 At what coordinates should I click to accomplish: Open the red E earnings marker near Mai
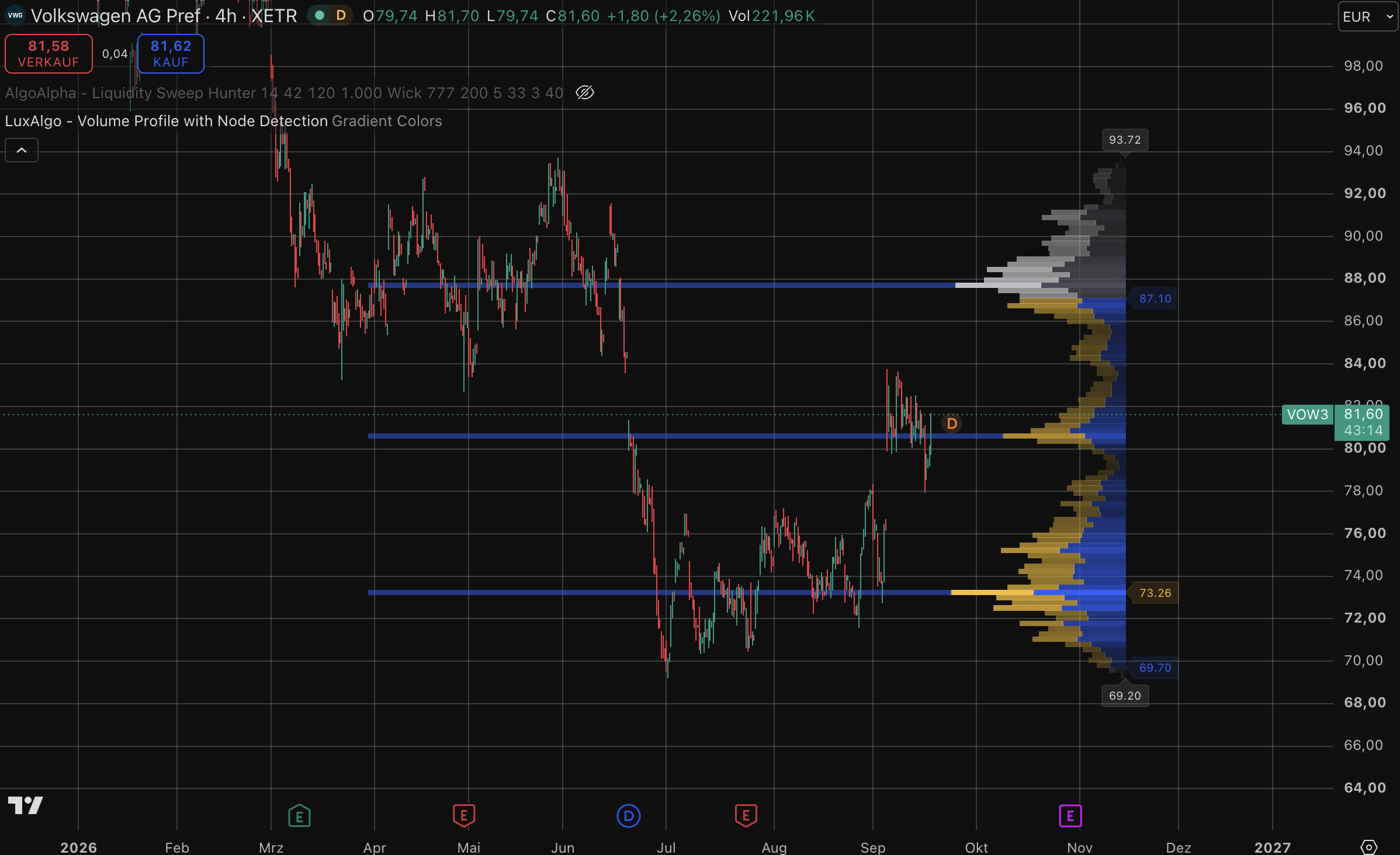(x=464, y=816)
